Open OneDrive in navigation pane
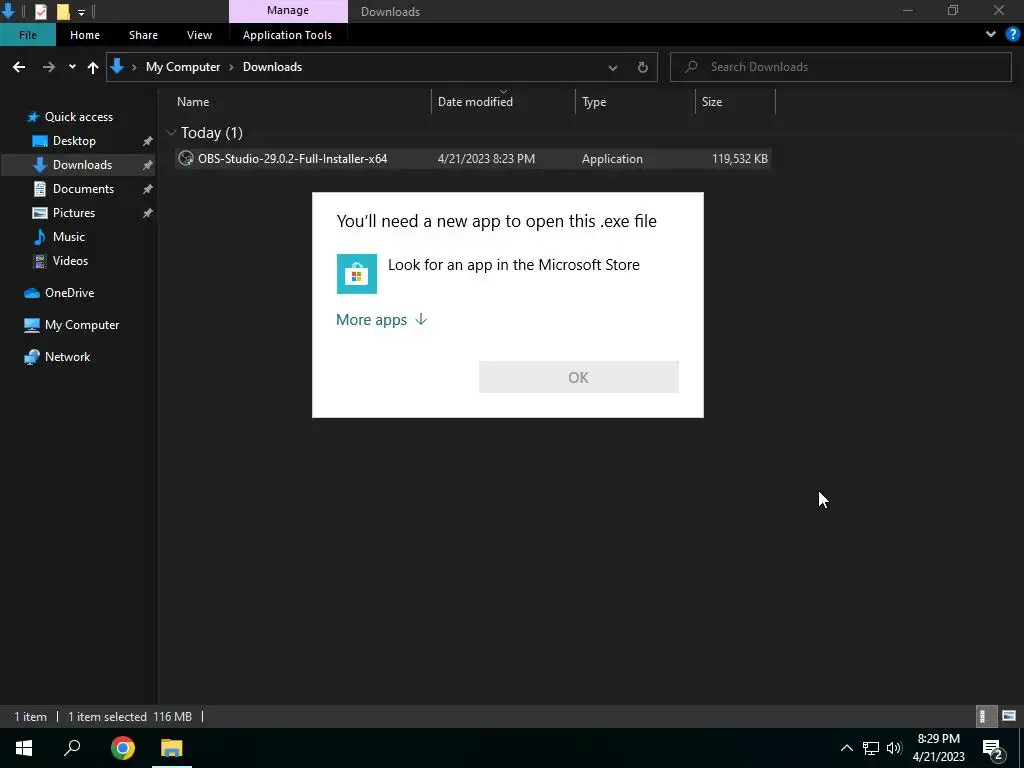 click(69, 293)
